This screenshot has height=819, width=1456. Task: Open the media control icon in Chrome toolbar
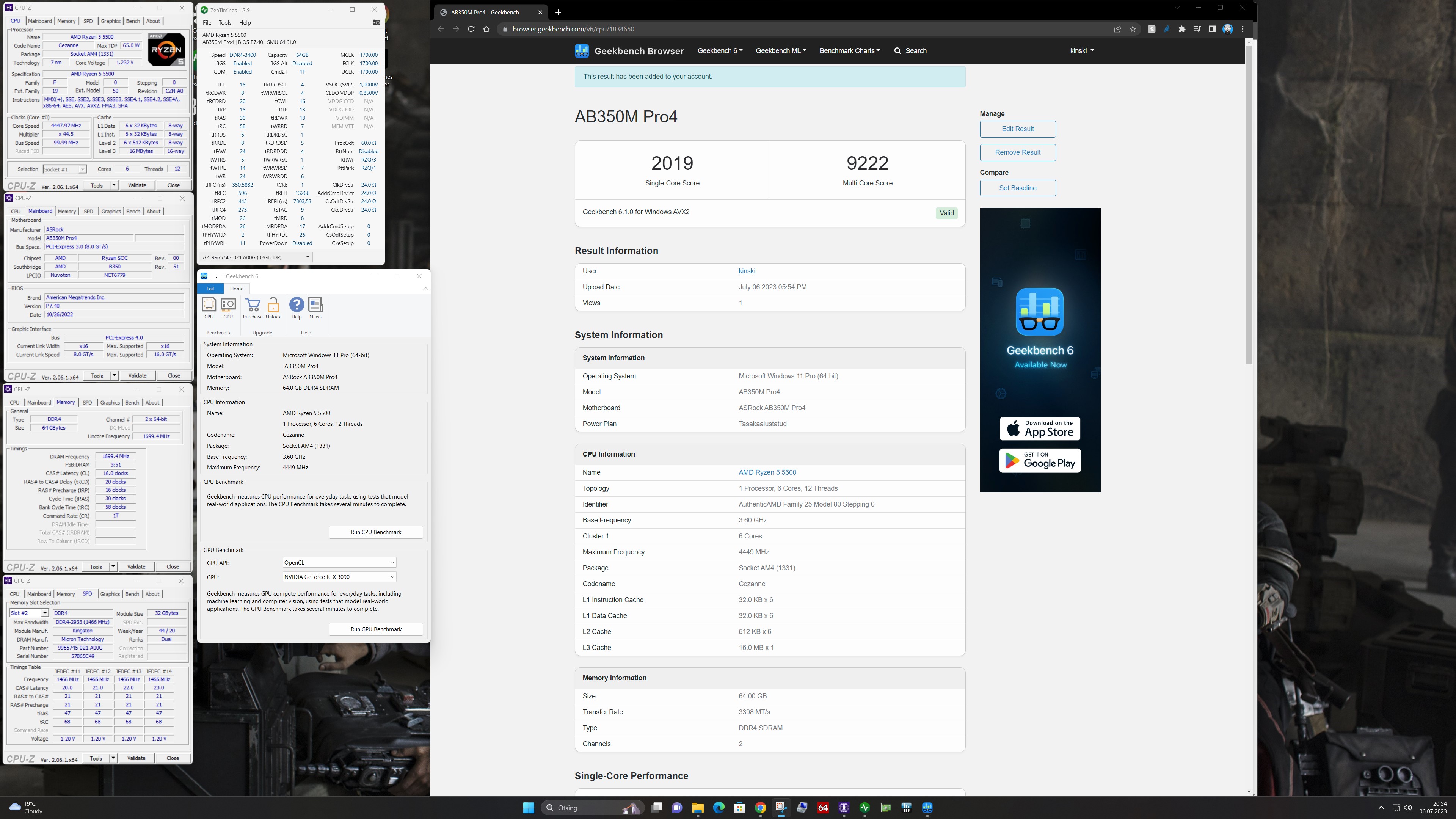pos(1197,30)
